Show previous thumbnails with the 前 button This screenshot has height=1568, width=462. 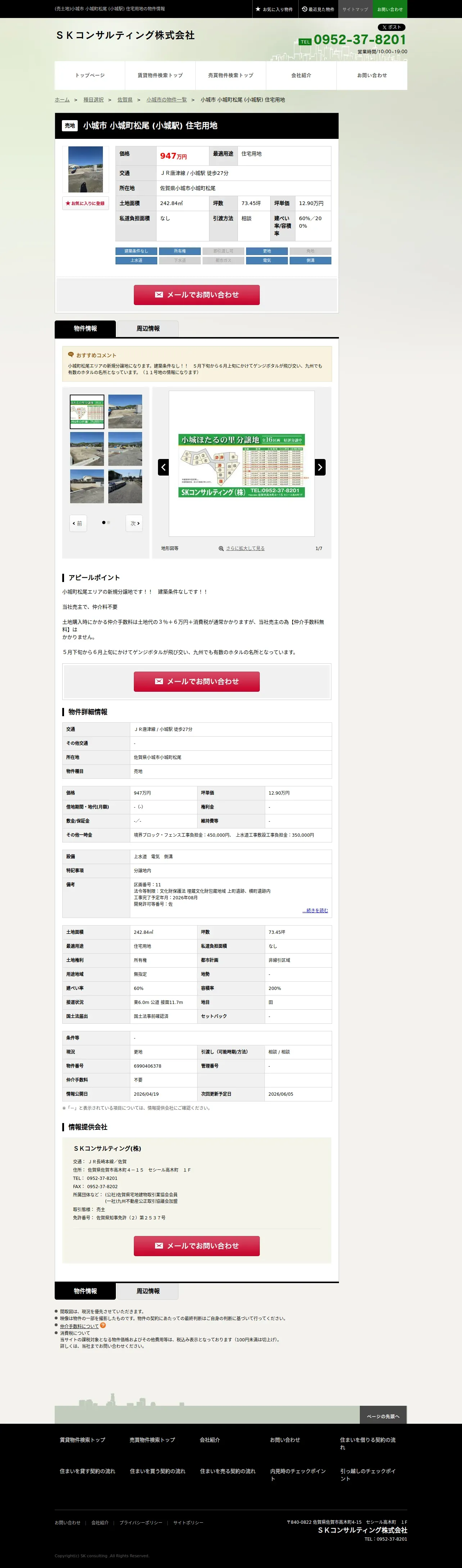coord(78,523)
